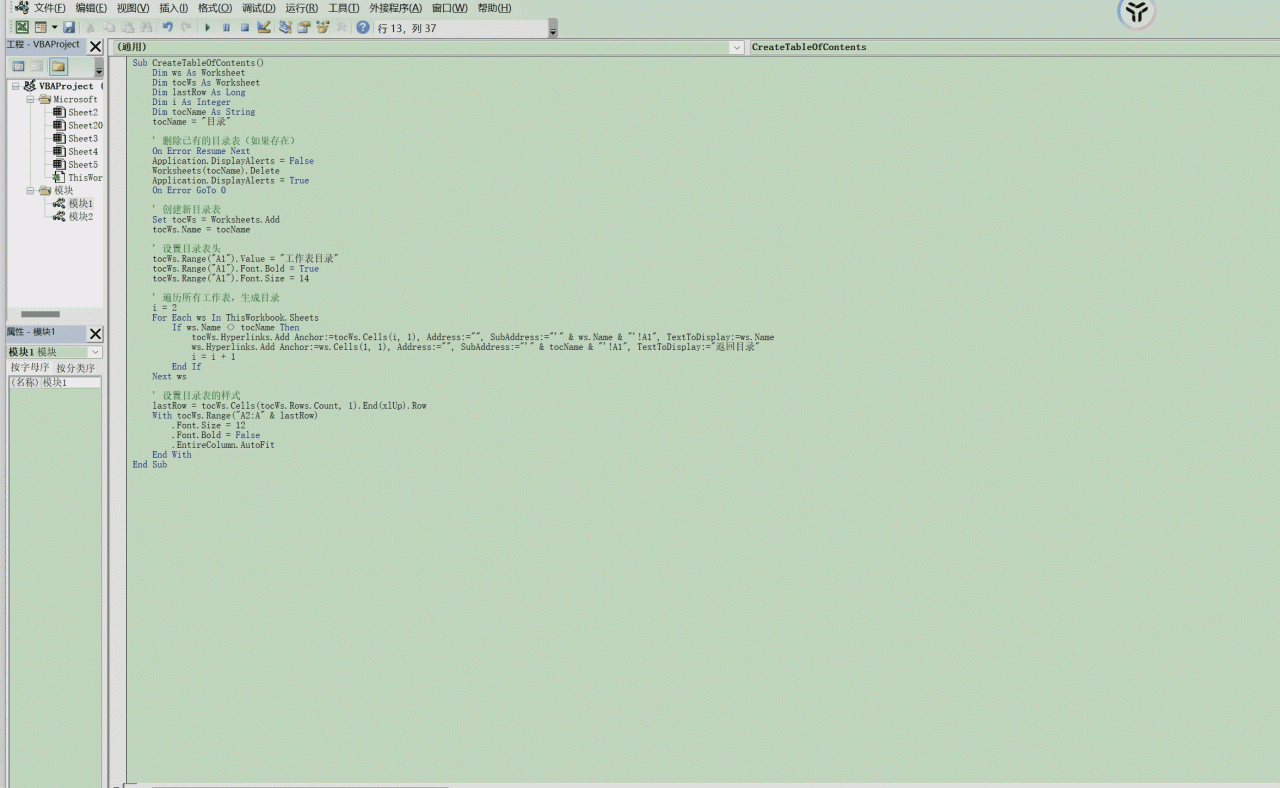The width and height of the screenshot is (1280, 788).
Task: Click the Insert UserForm toolbar icon
Action: pos(41,28)
